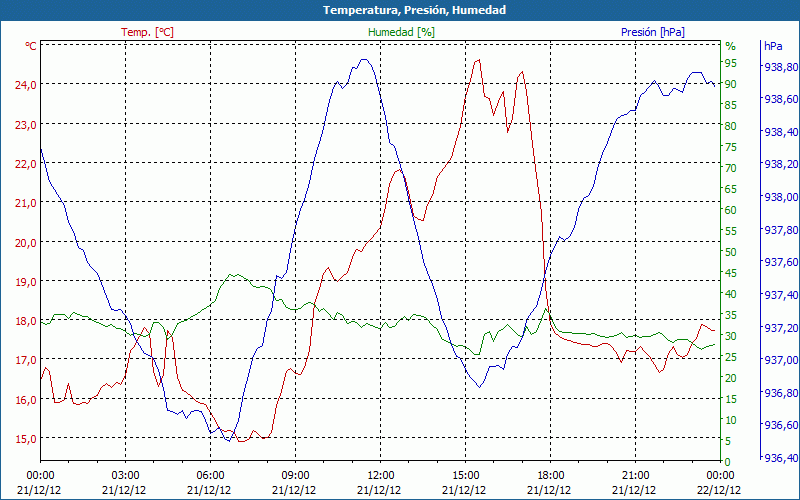This screenshot has width=800, height=500.
Task: Click the blue 'Presión [hPa]' legend label
Action: coord(653,32)
